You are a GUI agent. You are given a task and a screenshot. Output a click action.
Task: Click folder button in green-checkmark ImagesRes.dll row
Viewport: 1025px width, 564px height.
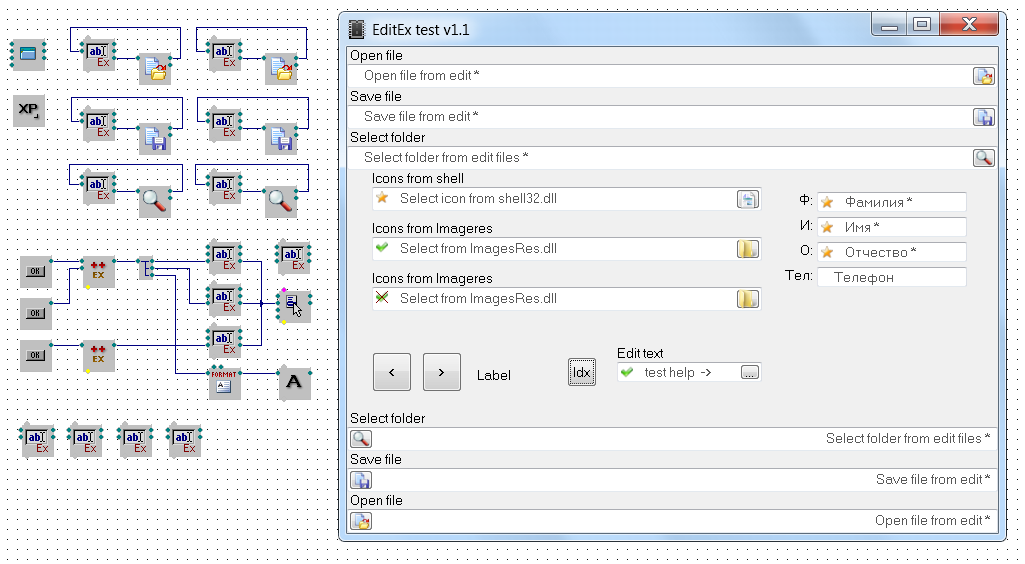pos(748,248)
